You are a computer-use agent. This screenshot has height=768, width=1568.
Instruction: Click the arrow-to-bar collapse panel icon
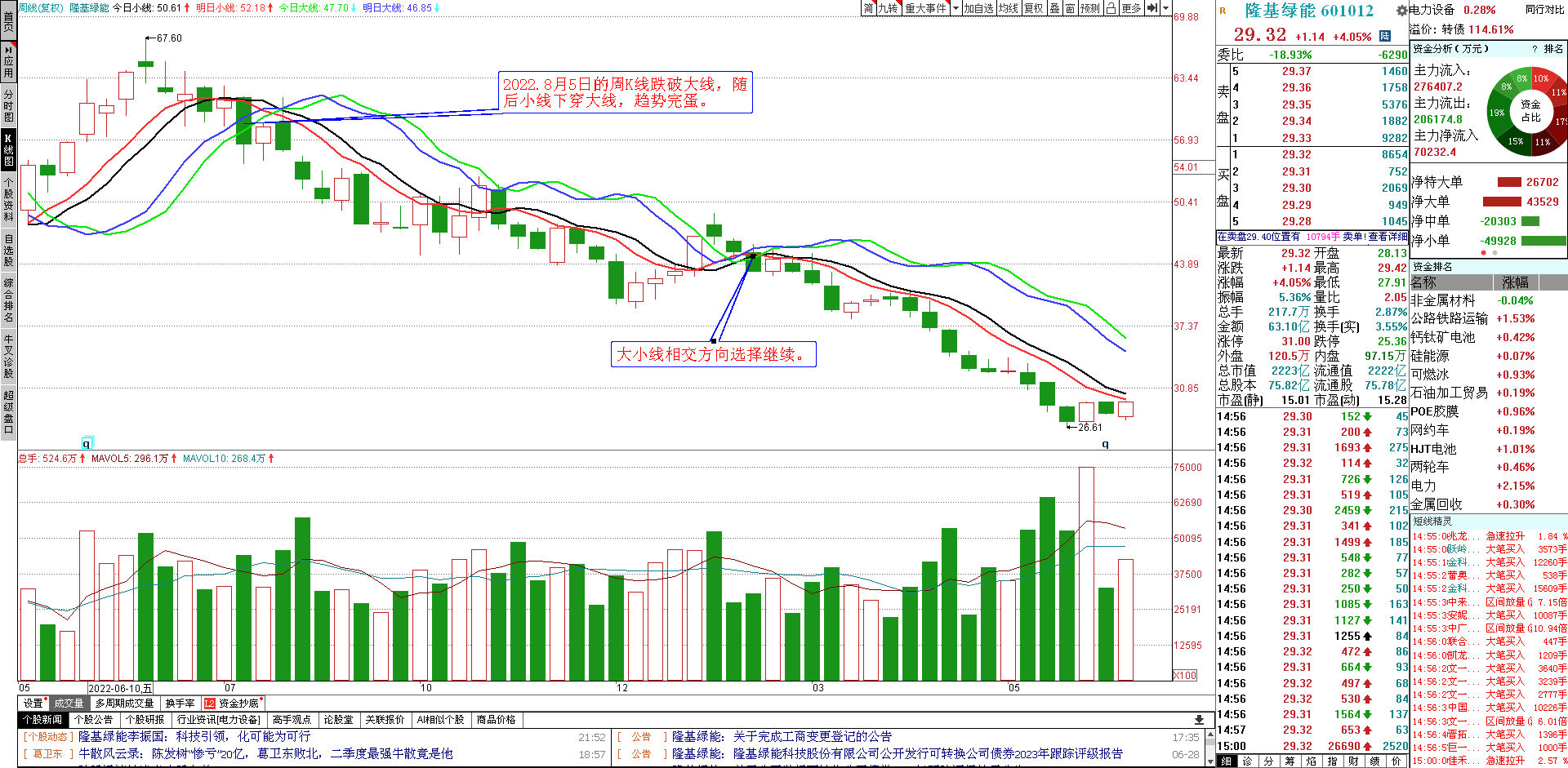click(1152, 8)
